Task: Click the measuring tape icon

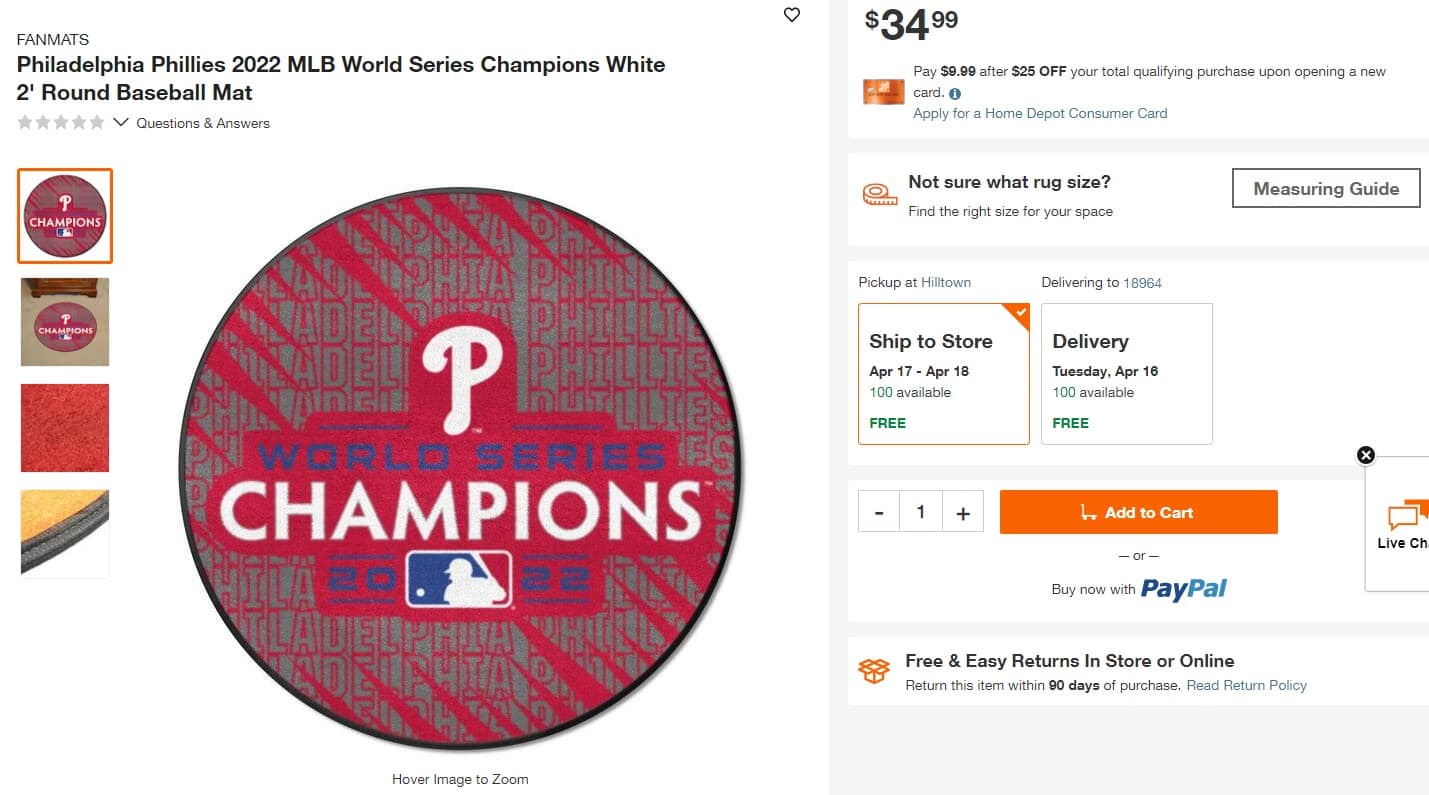Action: click(x=879, y=195)
